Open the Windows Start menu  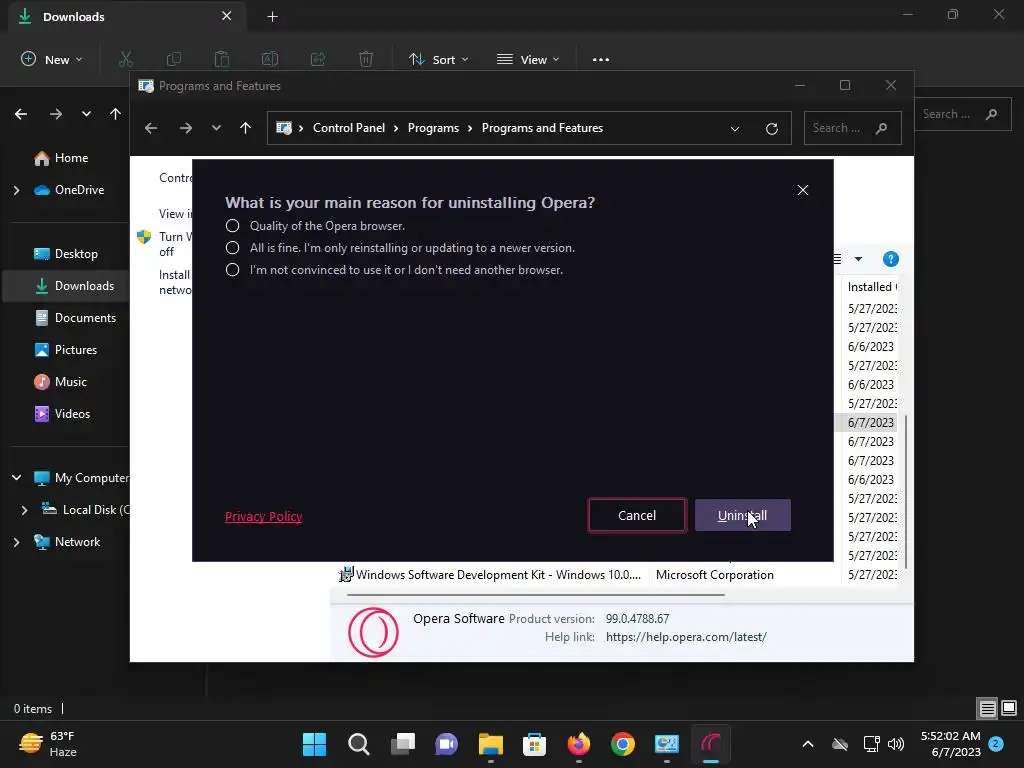pos(314,744)
